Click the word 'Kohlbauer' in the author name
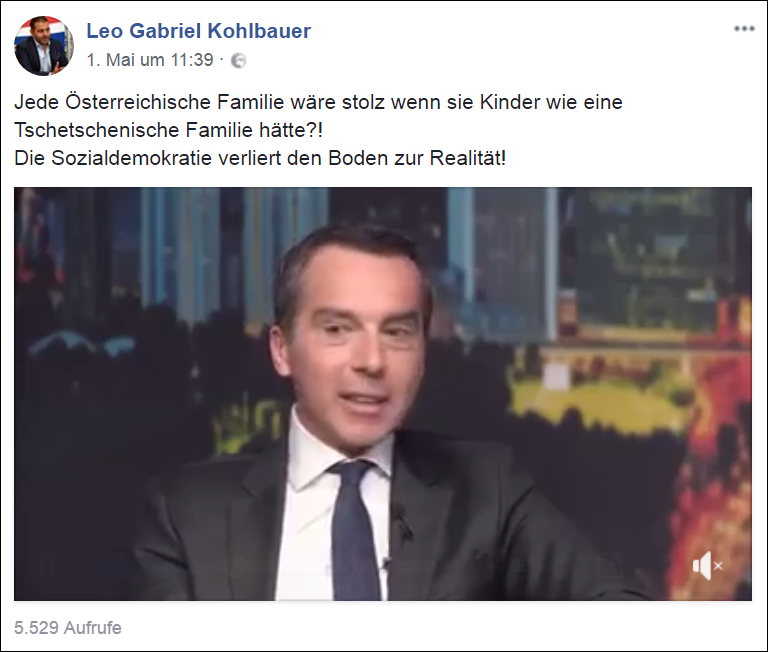This screenshot has width=768, height=652. click(x=259, y=31)
